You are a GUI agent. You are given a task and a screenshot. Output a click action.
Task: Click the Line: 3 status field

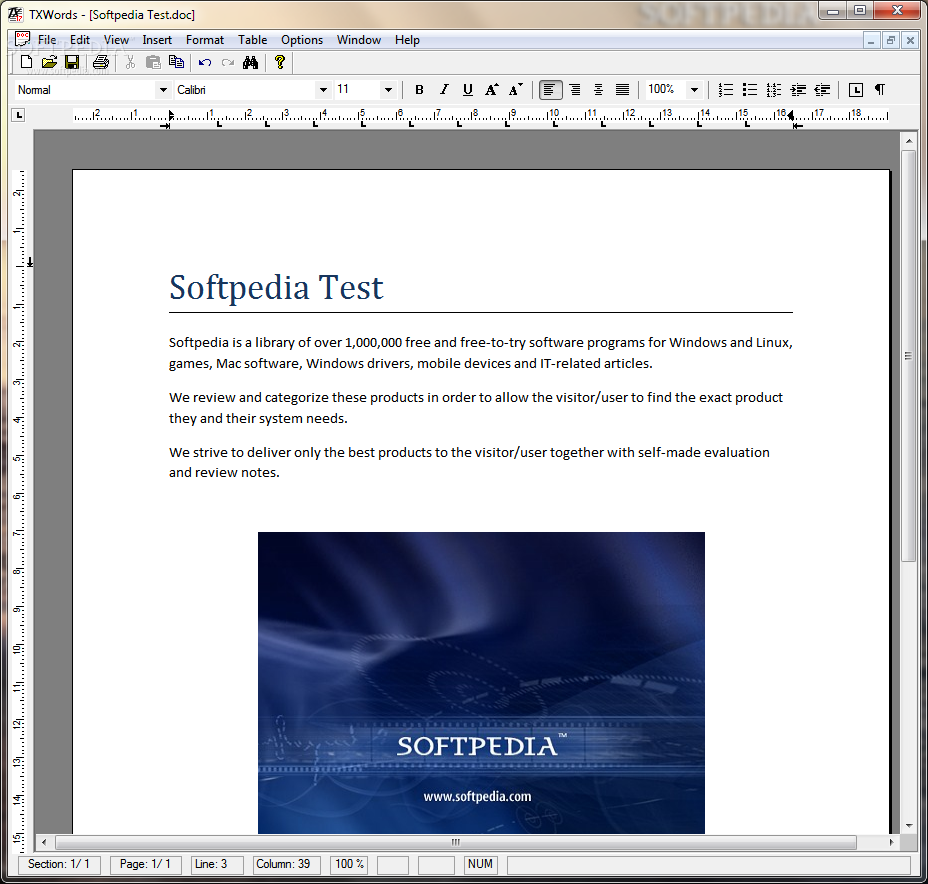click(x=217, y=864)
